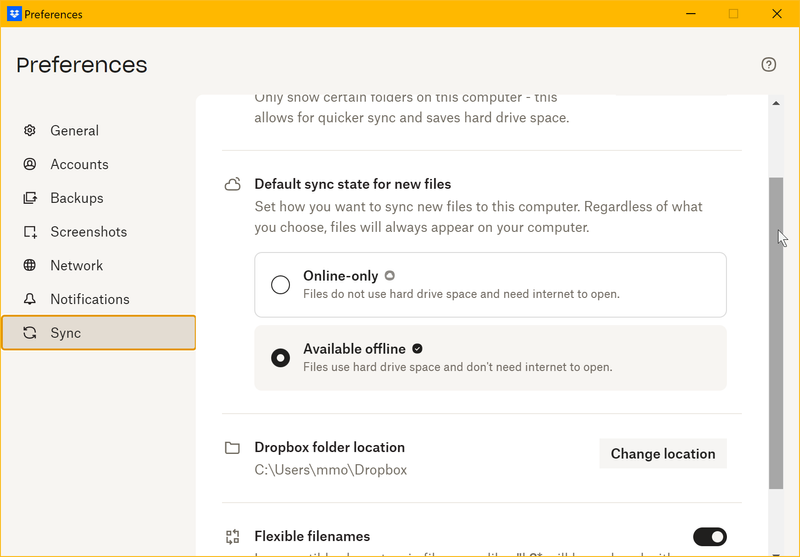This screenshot has width=800, height=557.
Task: Click the Dropbox logo in the title bar
Action: click(14, 14)
